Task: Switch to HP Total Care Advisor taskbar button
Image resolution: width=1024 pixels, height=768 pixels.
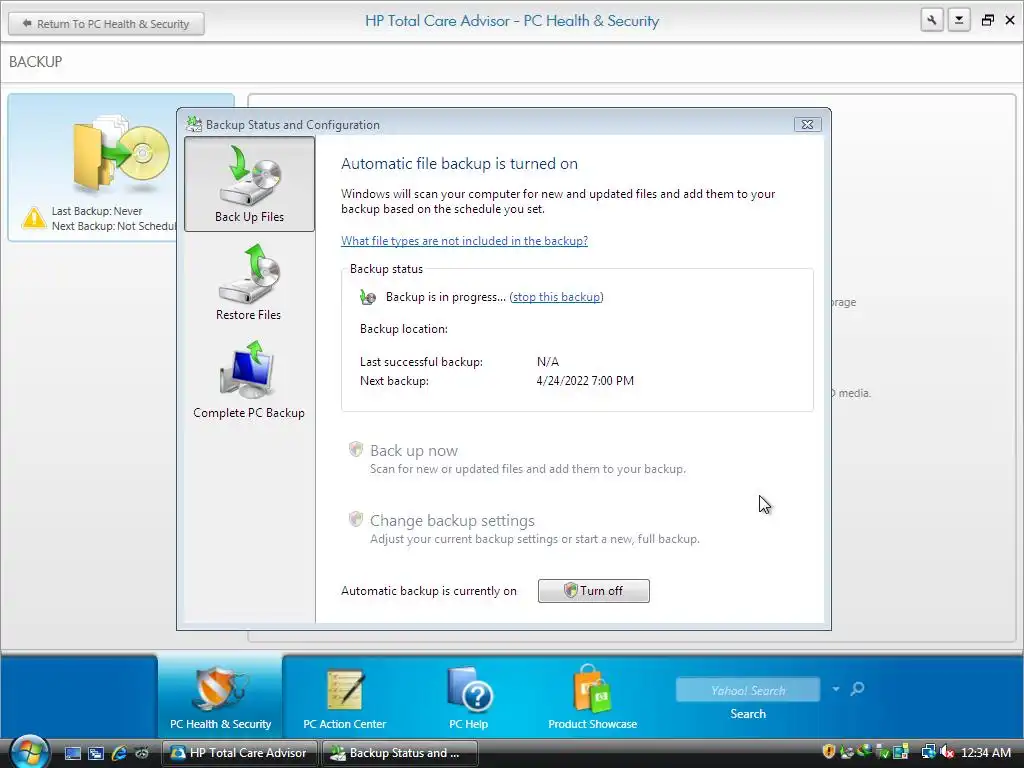Action: (x=239, y=753)
